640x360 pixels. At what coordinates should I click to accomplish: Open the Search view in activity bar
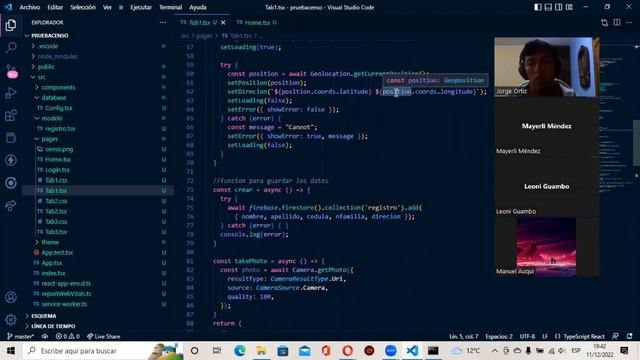tap(11, 47)
